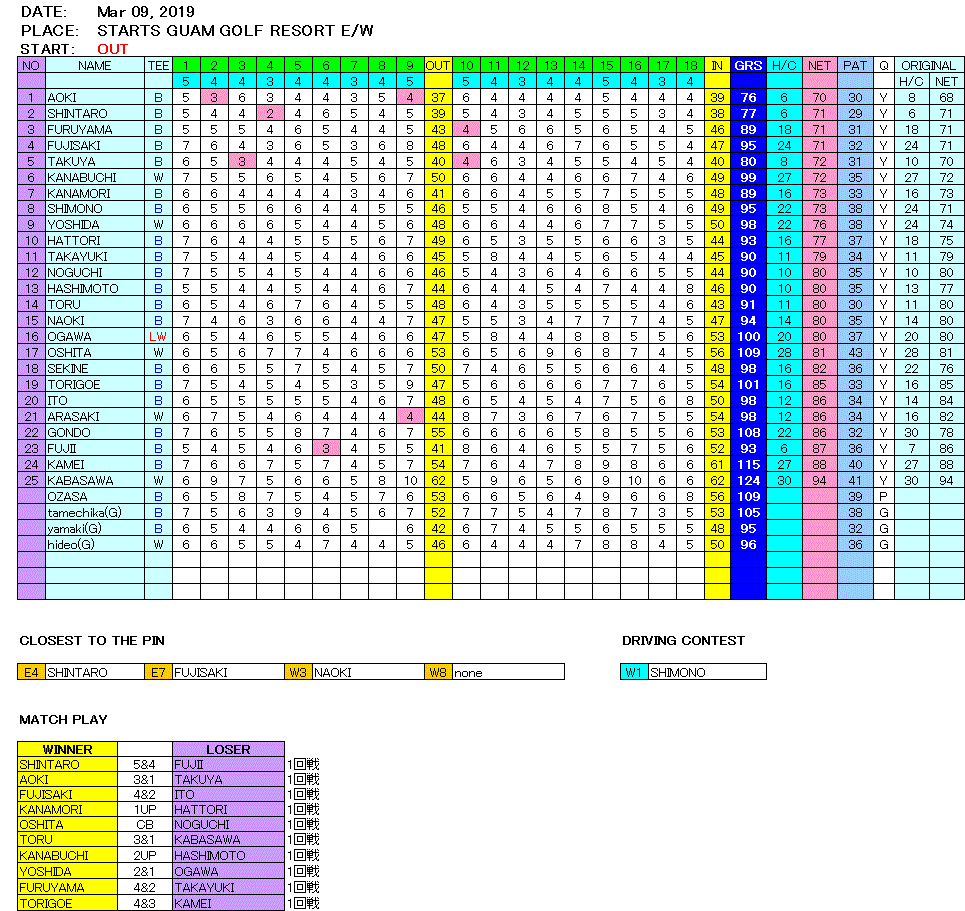Select the yellow OUT column header
The height and width of the screenshot is (911, 965).
tap(438, 65)
